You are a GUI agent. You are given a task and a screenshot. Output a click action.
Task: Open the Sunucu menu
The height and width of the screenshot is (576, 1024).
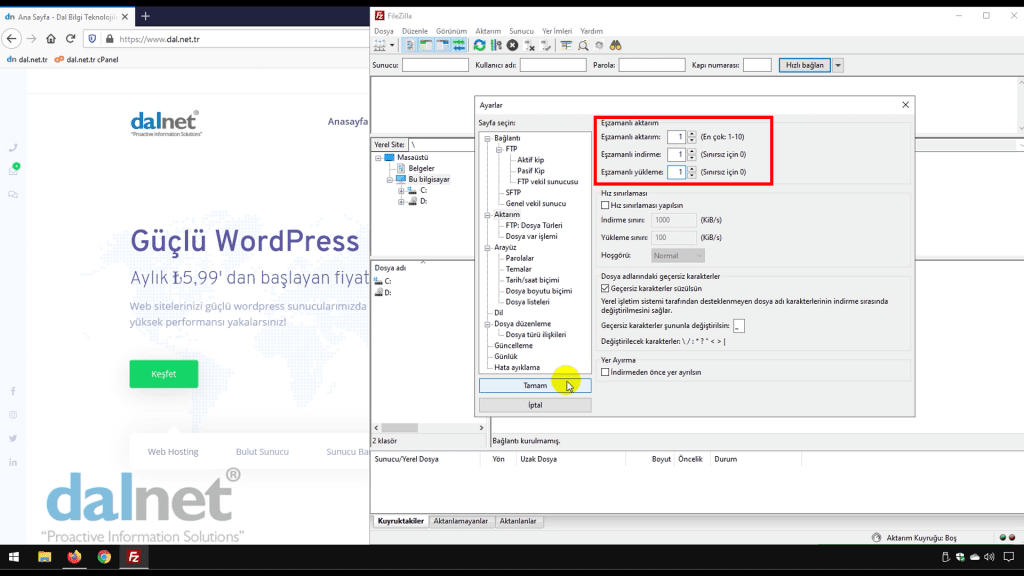point(521,31)
